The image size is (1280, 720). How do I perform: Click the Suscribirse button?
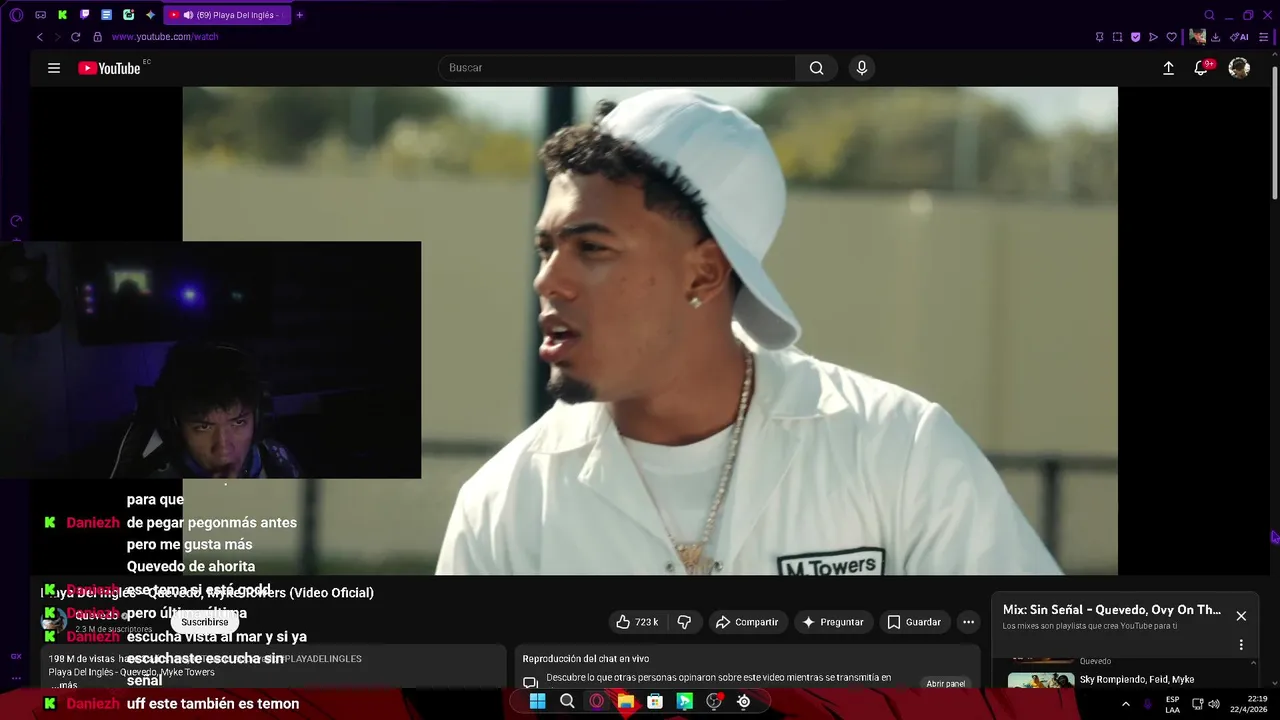tap(205, 622)
